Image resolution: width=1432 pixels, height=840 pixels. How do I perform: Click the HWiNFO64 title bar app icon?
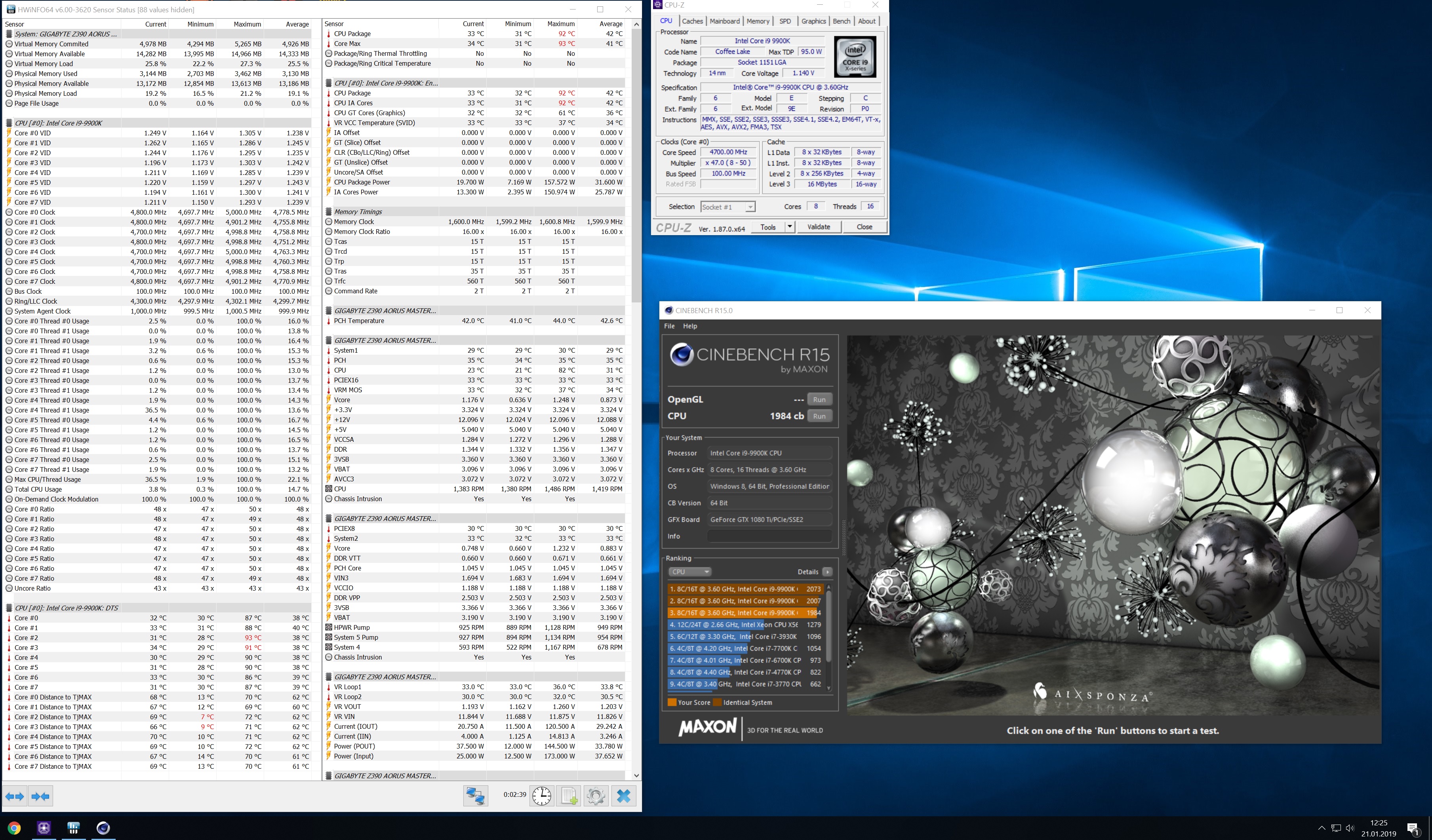point(10,10)
